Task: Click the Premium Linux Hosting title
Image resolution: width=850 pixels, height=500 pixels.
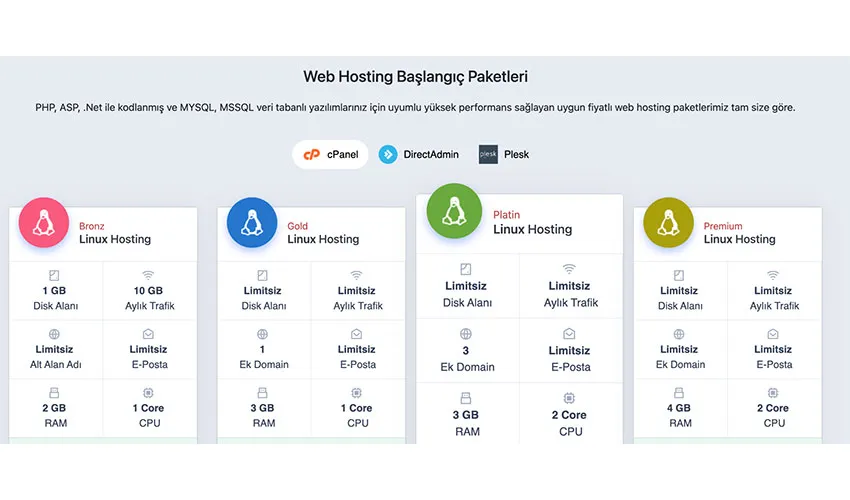Action: click(x=740, y=239)
